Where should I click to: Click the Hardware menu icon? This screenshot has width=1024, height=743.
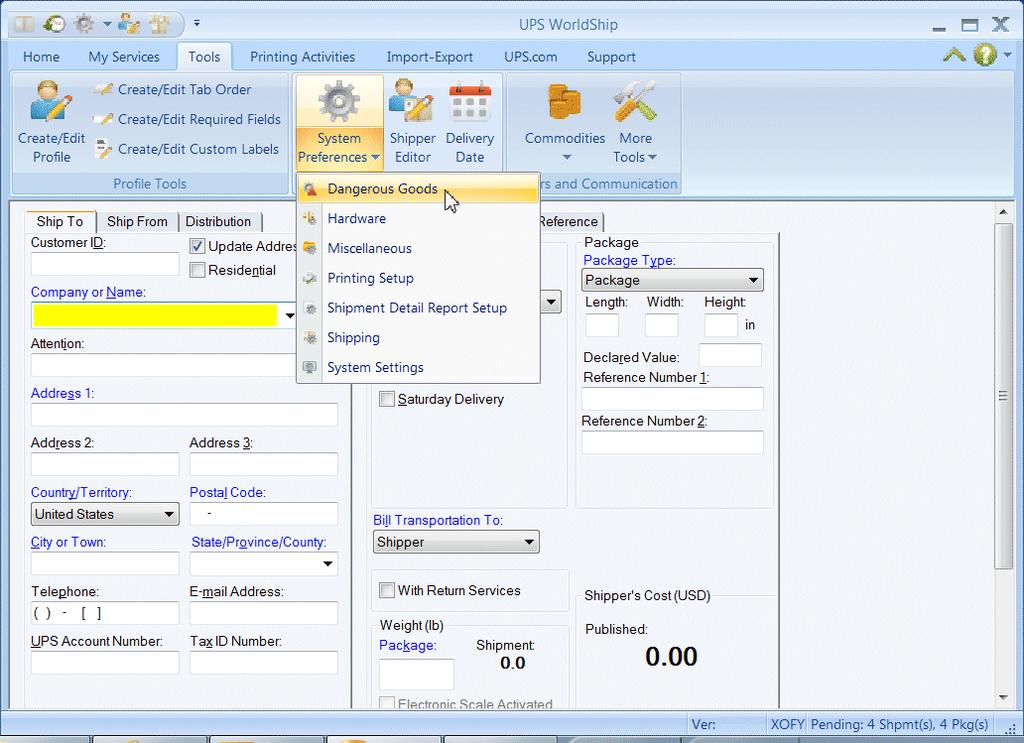coord(310,219)
